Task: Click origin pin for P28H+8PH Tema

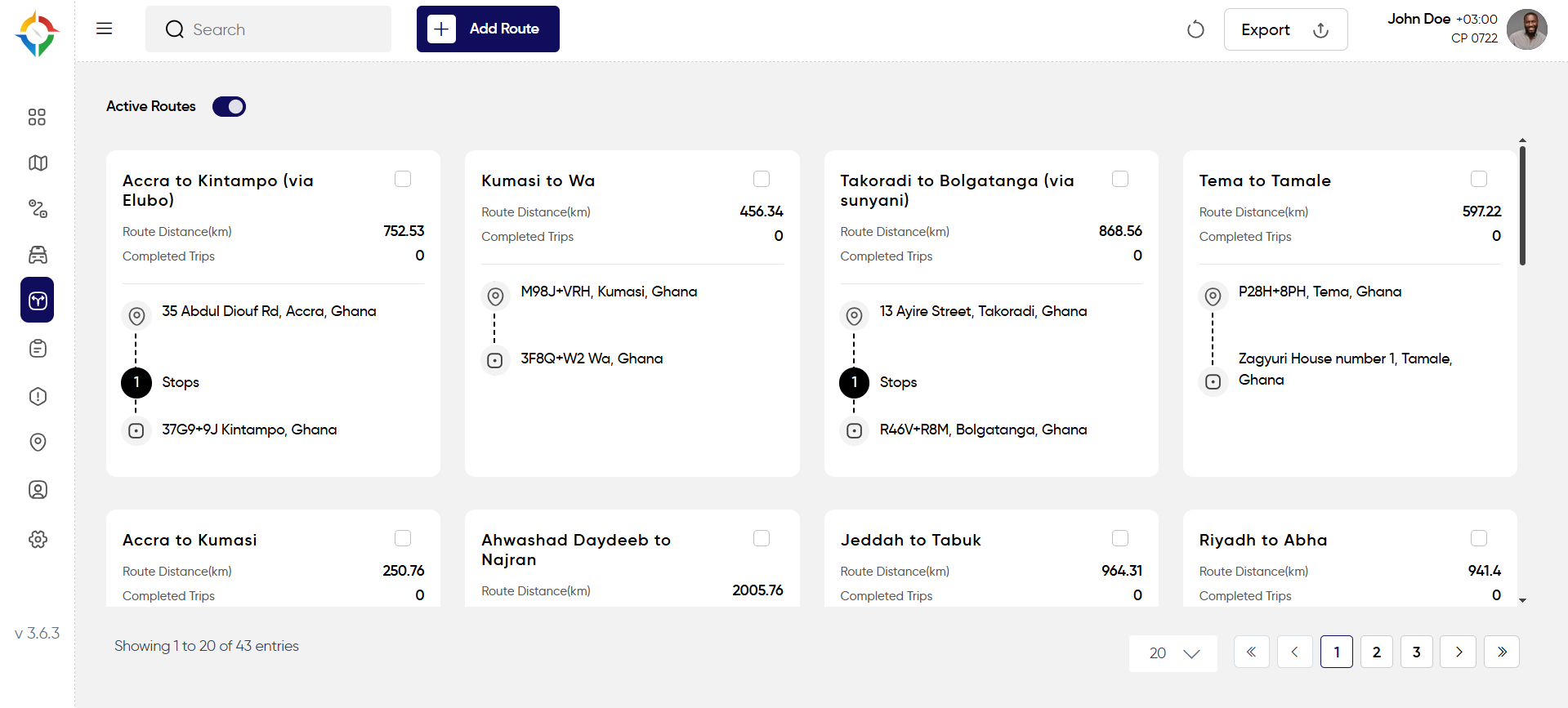Action: coord(1213,296)
